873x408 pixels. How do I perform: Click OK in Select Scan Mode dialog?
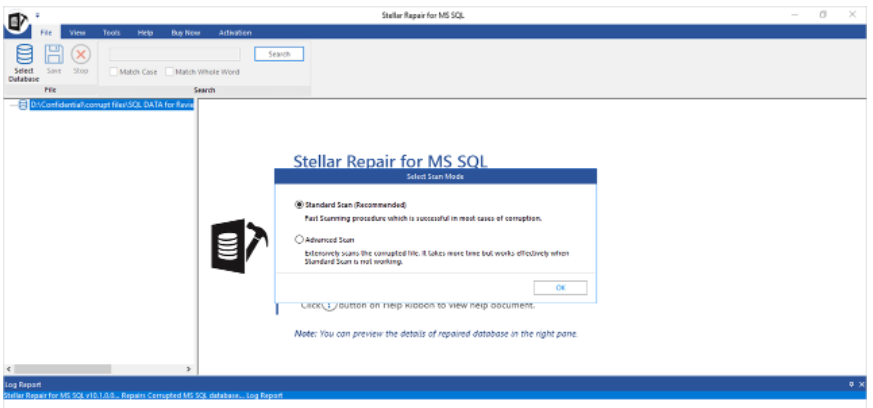click(x=560, y=288)
